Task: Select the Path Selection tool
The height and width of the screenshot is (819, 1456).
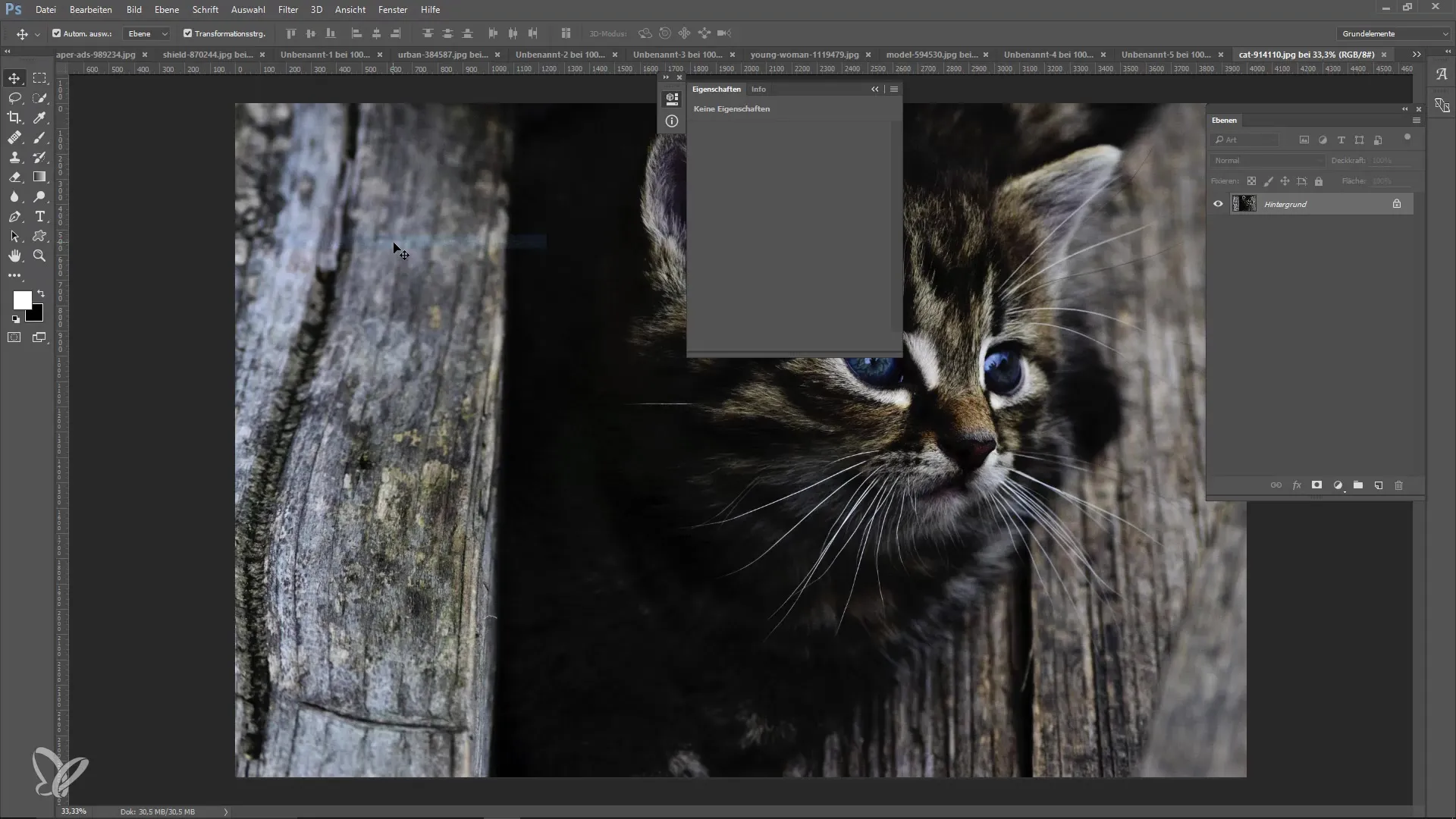Action: [14, 236]
